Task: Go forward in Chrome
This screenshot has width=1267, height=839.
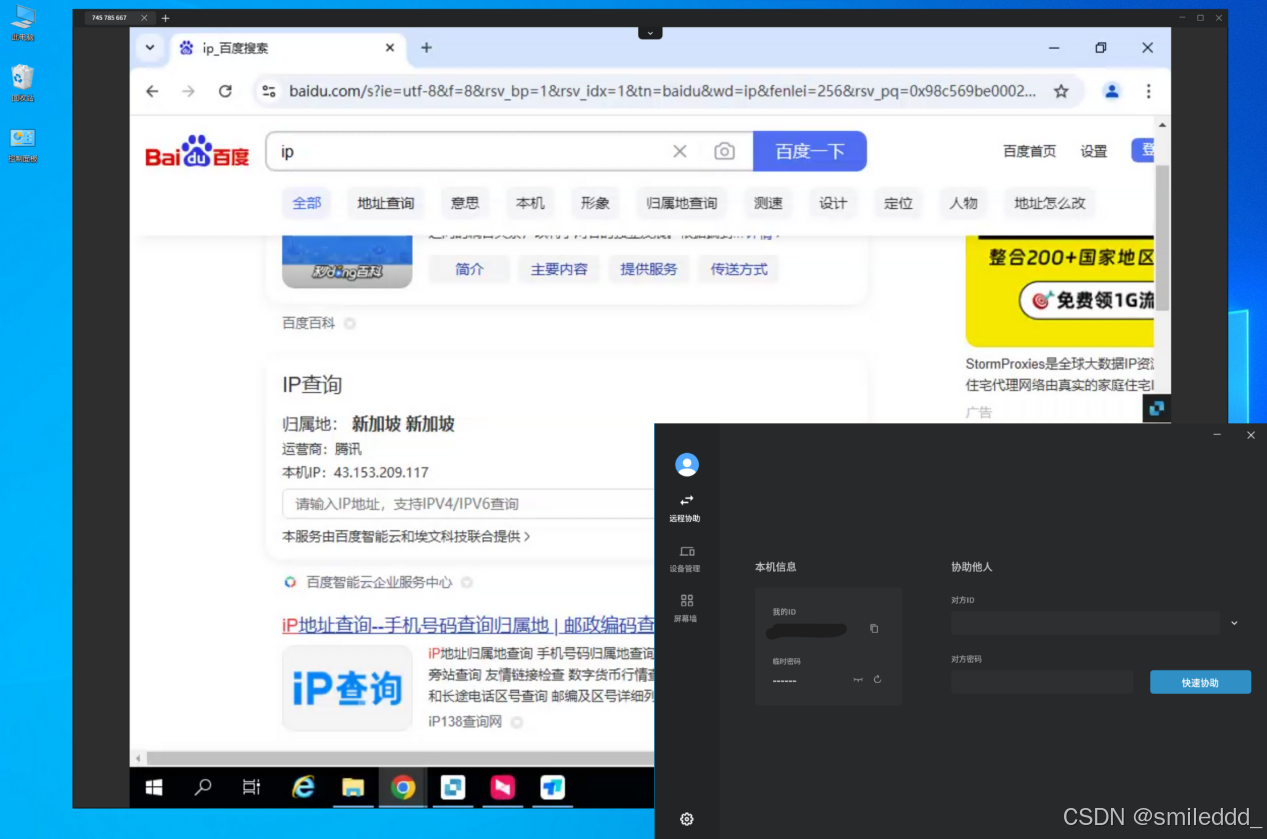Action: 188,91
